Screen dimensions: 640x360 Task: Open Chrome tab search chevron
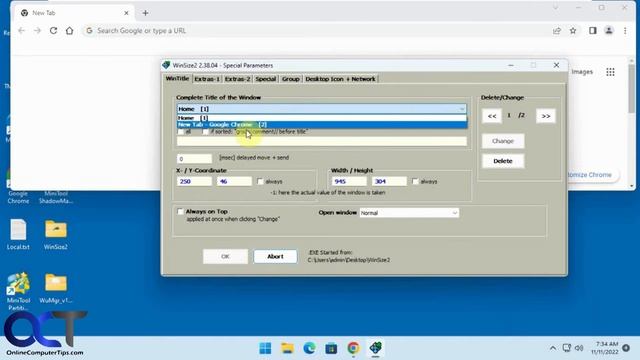(555, 8)
